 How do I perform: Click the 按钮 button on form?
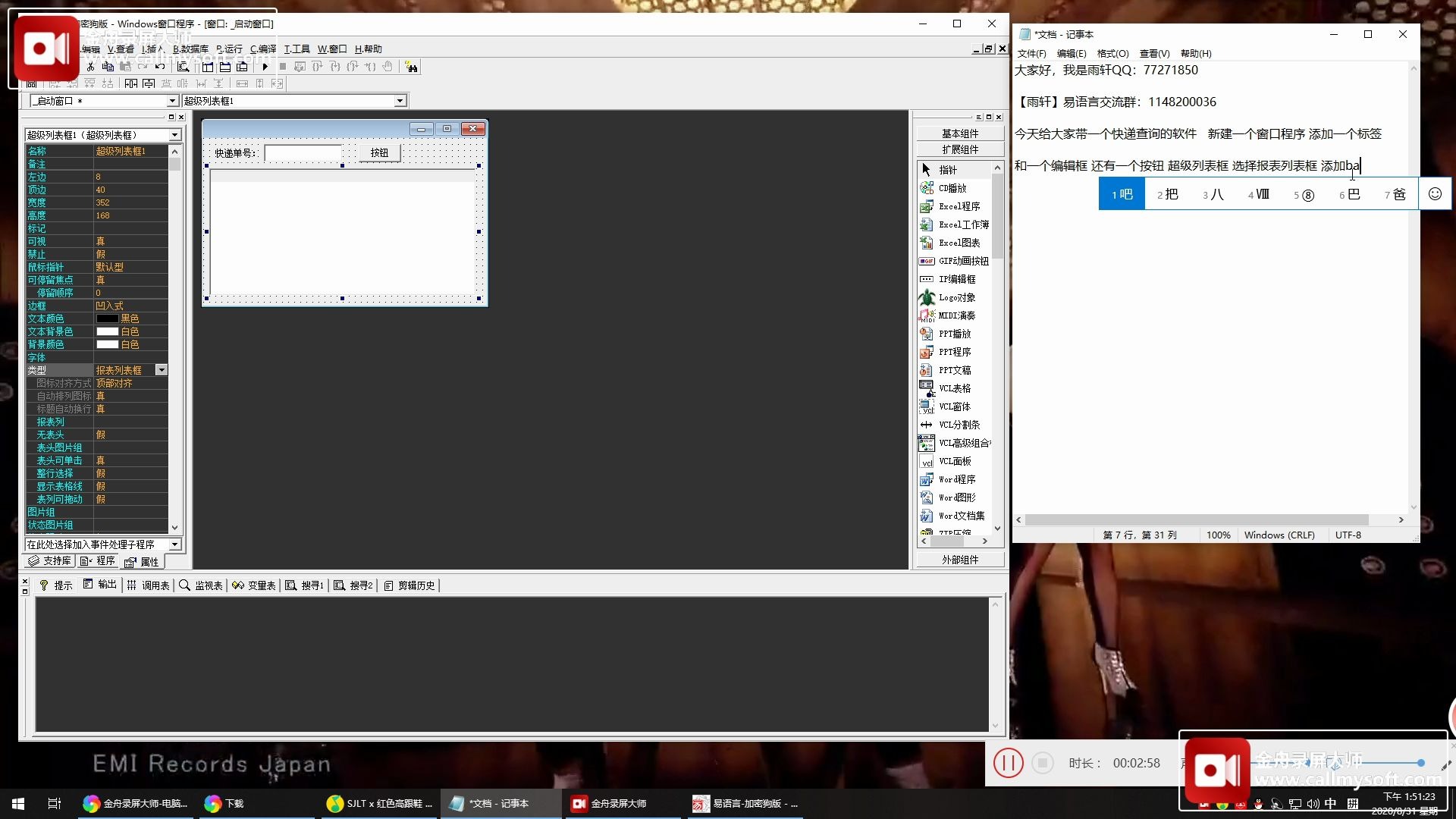(x=379, y=152)
